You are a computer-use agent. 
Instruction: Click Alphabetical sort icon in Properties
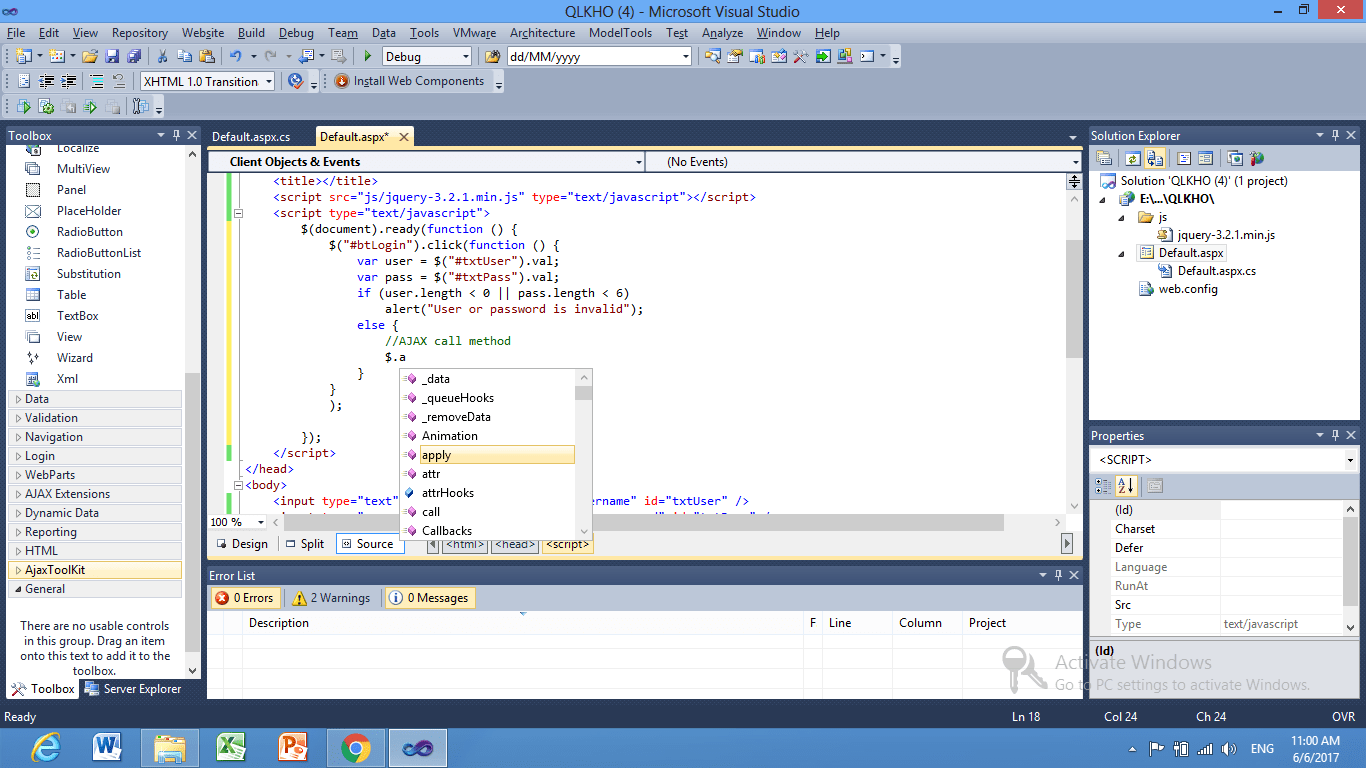coord(1126,486)
